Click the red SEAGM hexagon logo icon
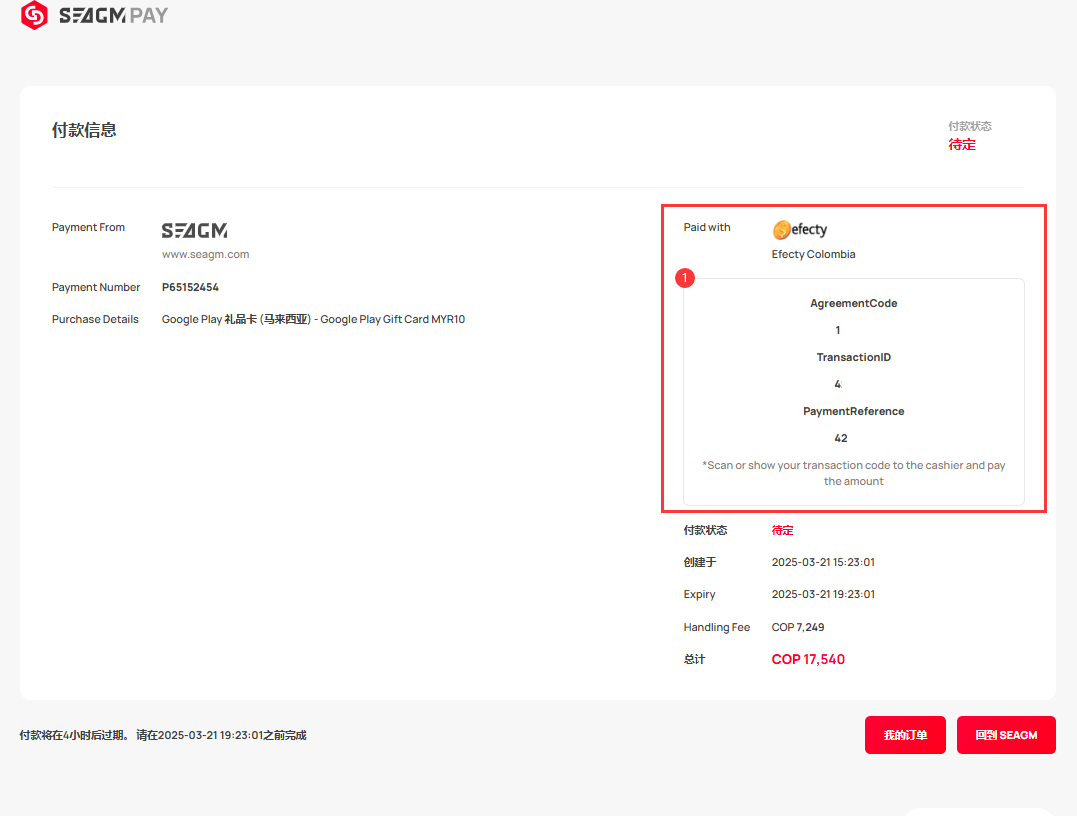Viewport: 1077px width, 816px height. 34,15
